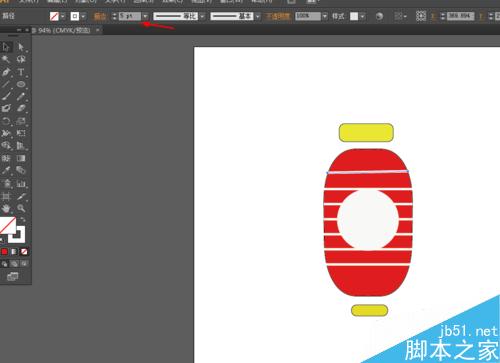Select the Mesh tool
This screenshot has height=363, width=500.
coord(6,158)
